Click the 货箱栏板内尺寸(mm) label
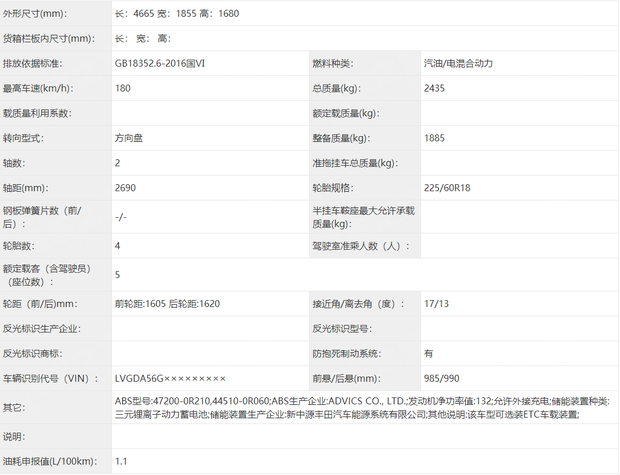 click(49, 39)
